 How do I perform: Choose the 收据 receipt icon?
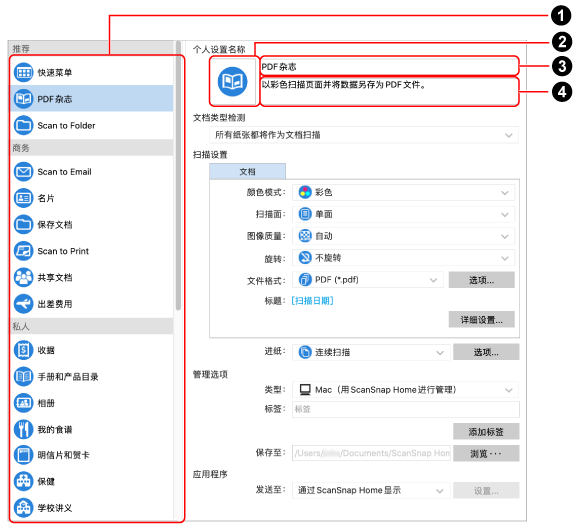(24, 350)
